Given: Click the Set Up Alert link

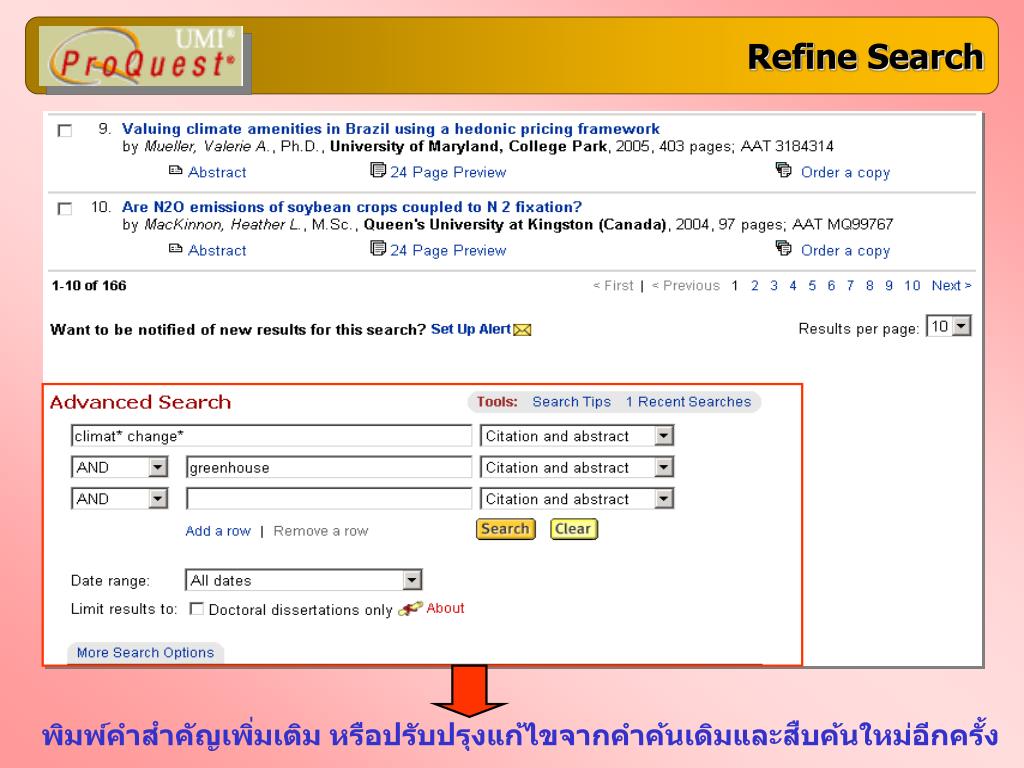Looking at the screenshot, I should pos(471,329).
